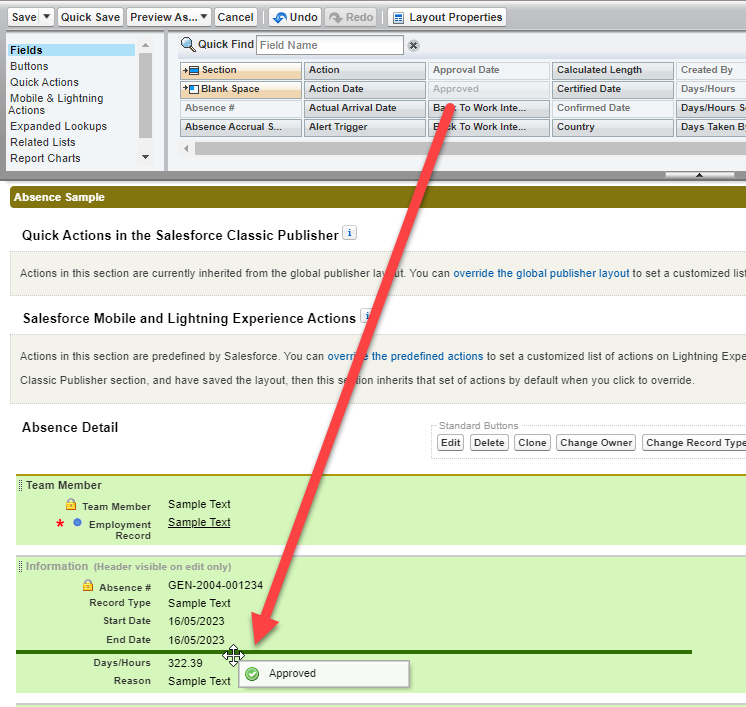Viewport: 746px width, 707px height.
Task: Click the lock icon beside Team Member field
Action: coord(71,505)
